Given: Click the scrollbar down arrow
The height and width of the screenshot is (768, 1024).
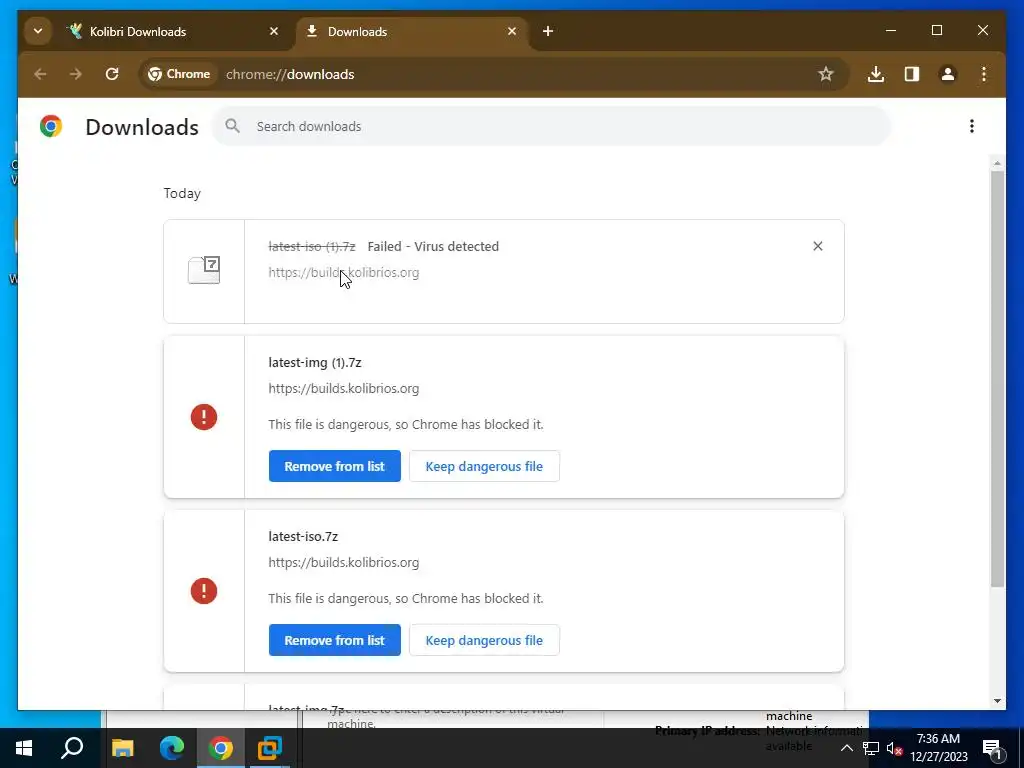Looking at the screenshot, I should (997, 701).
